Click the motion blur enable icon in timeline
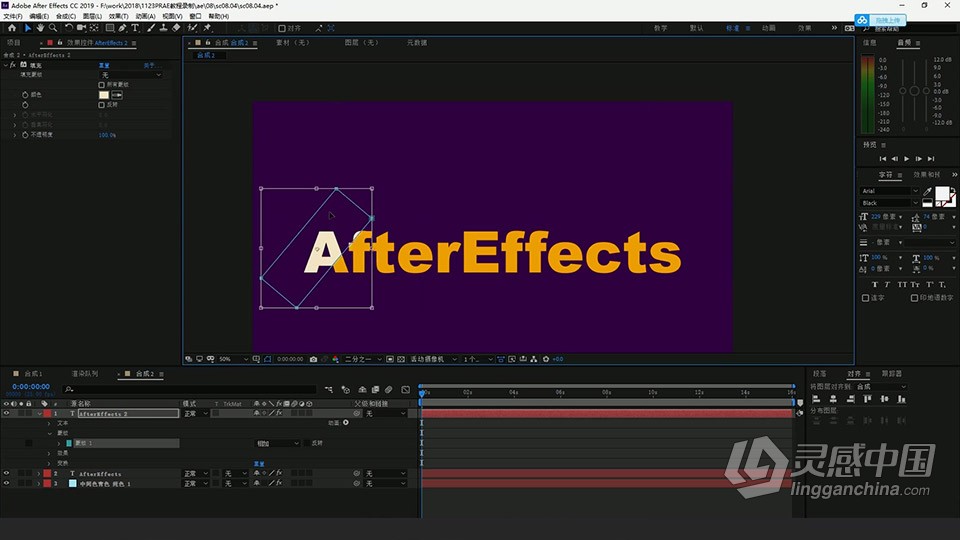The image size is (960, 540). click(388, 389)
